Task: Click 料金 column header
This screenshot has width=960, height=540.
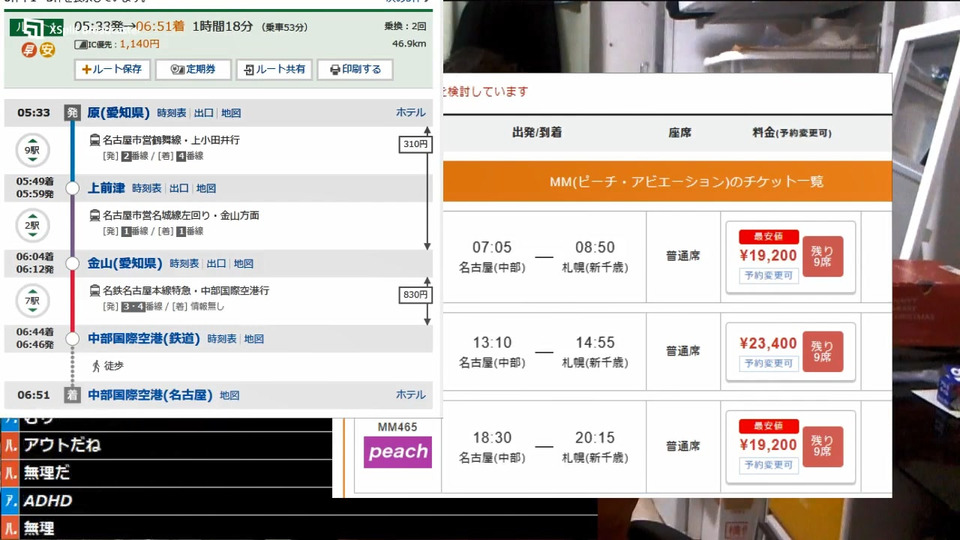Action: [x=792, y=132]
